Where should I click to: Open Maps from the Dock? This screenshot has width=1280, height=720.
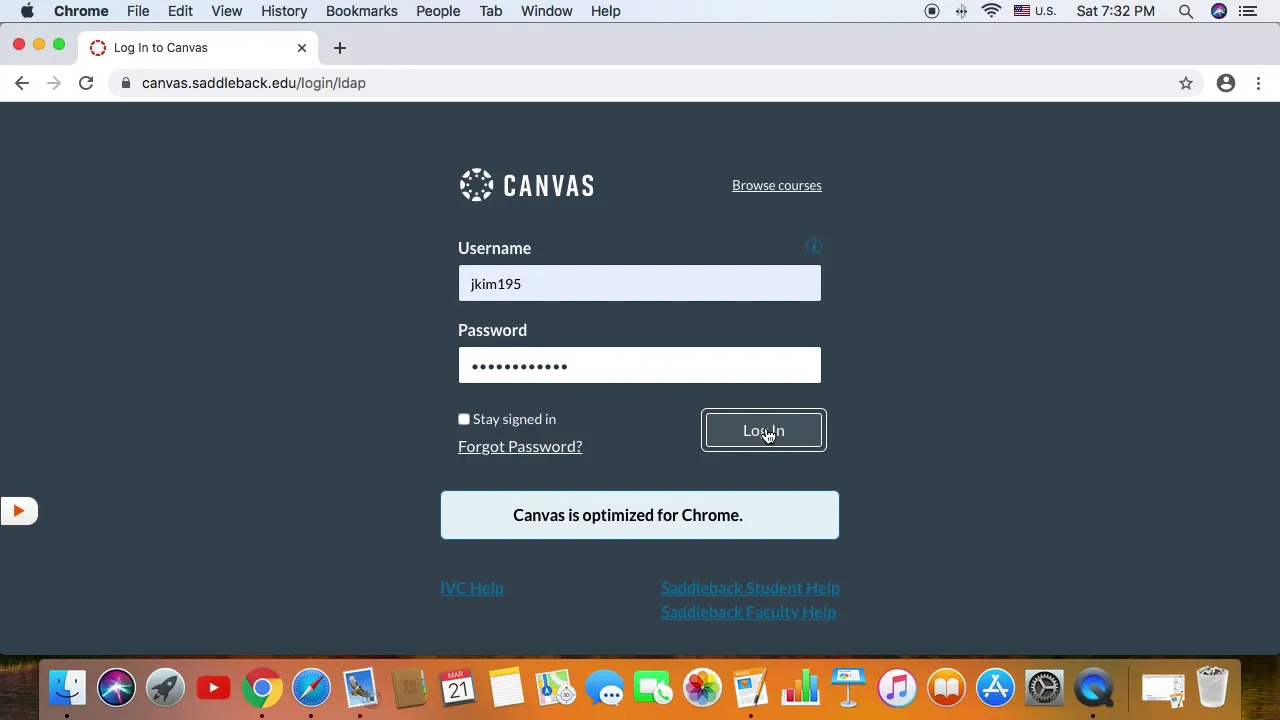pyautogui.click(x=556, y=688)
